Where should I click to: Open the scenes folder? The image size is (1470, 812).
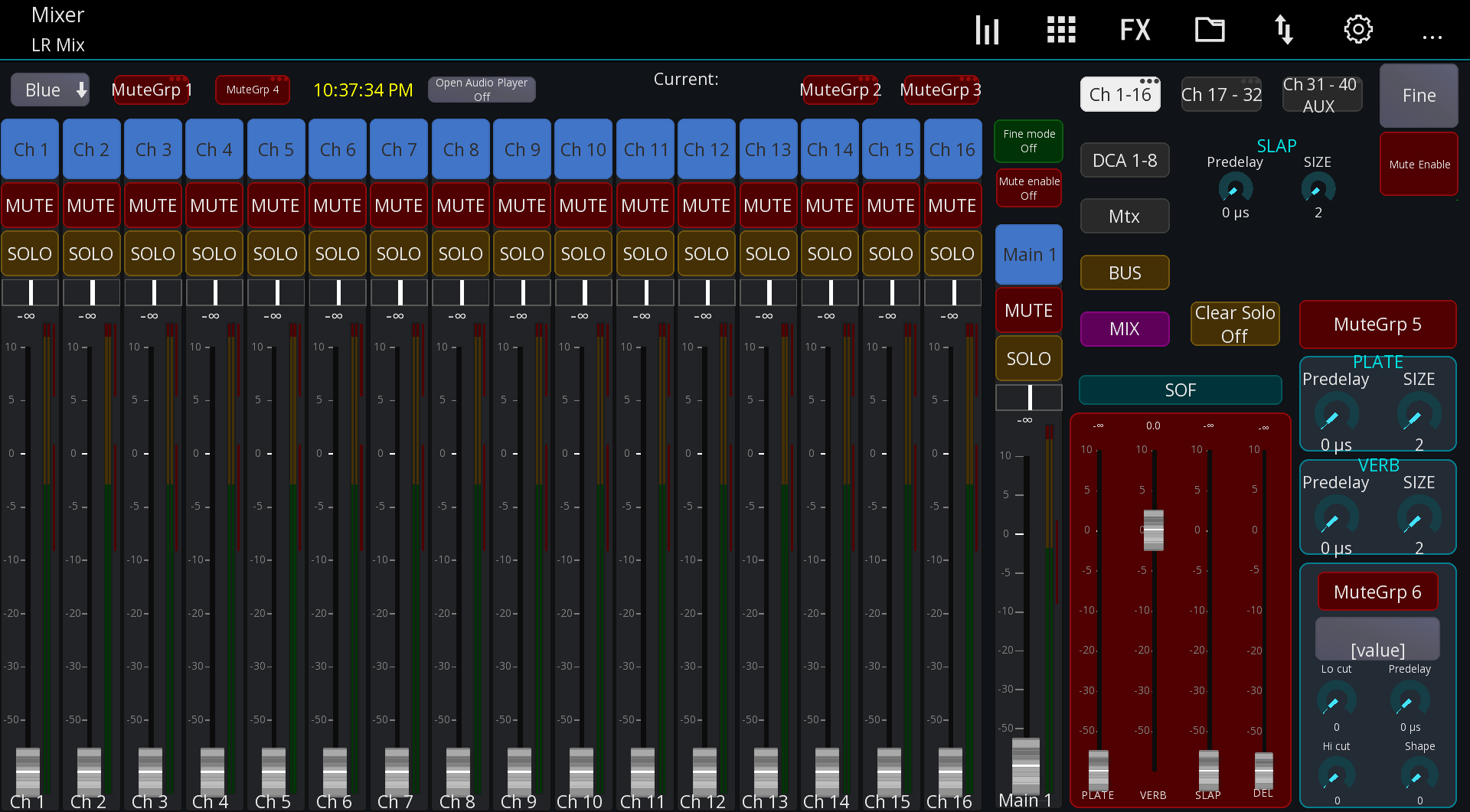pyautogui.click(x=1209, y=29)
